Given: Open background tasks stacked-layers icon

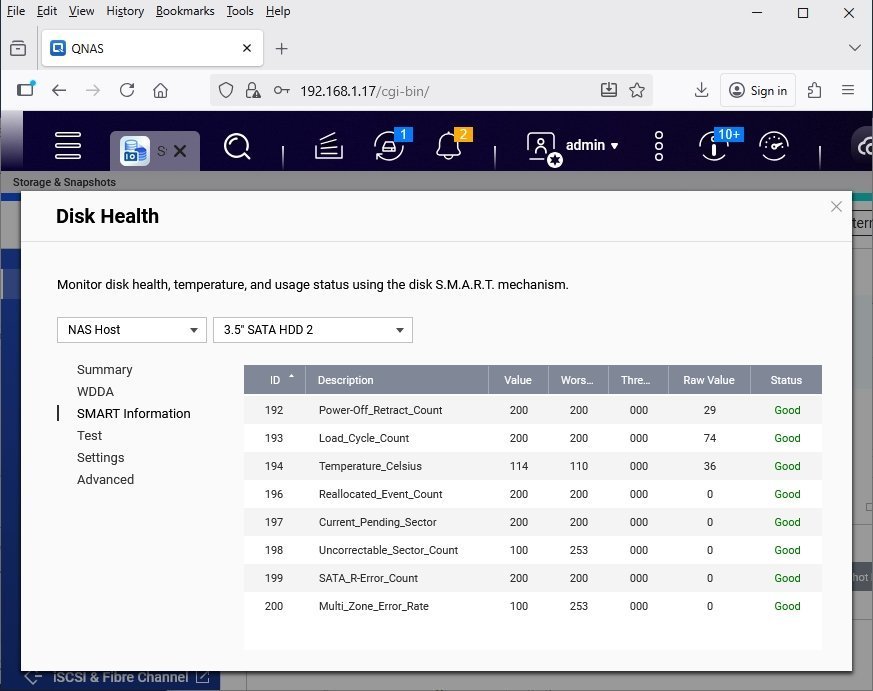Looking at the screenshot, I should click(329, 147).
